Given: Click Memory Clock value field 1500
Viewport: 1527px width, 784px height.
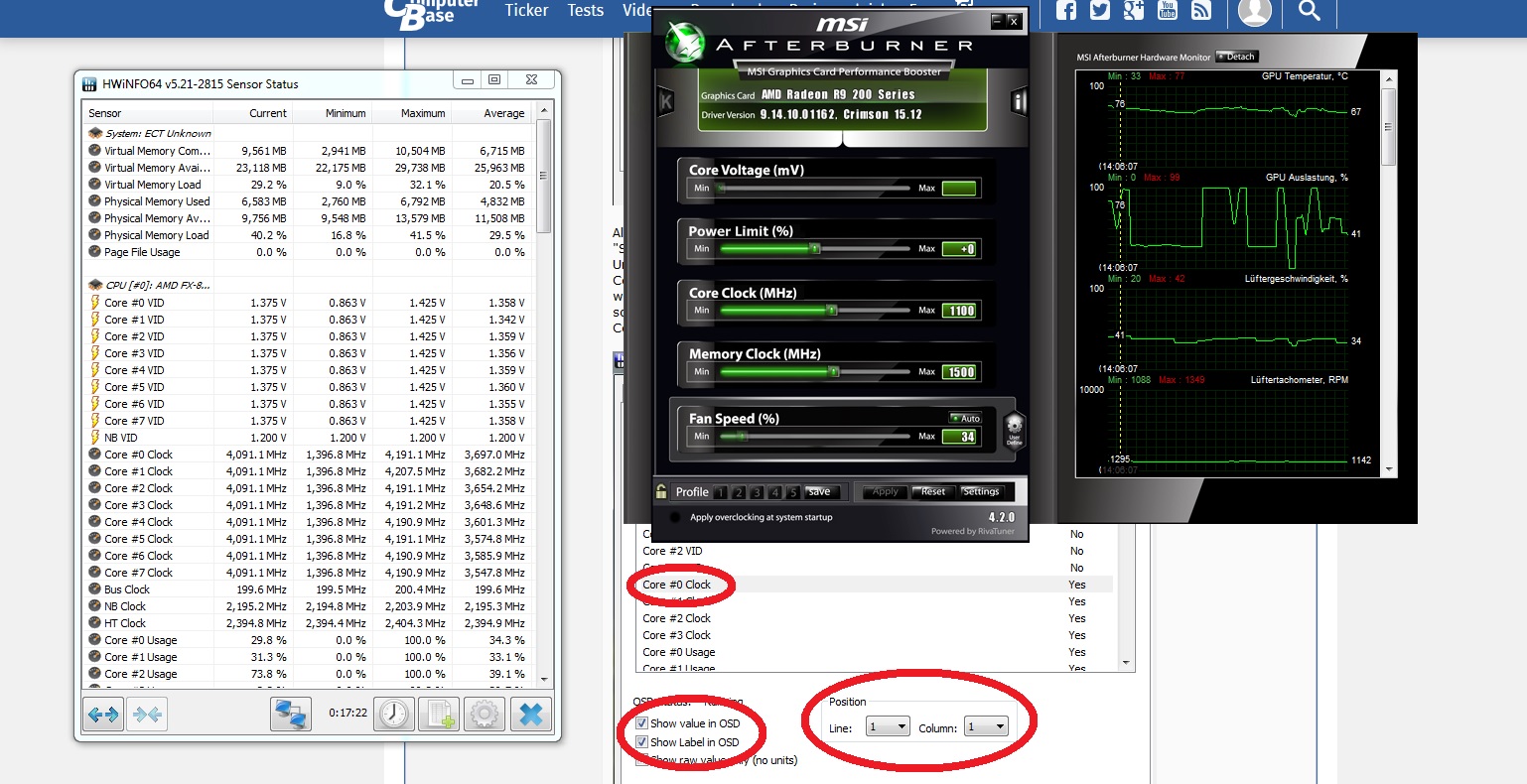Looking at the screenshot, I should (x=959, y=372).
